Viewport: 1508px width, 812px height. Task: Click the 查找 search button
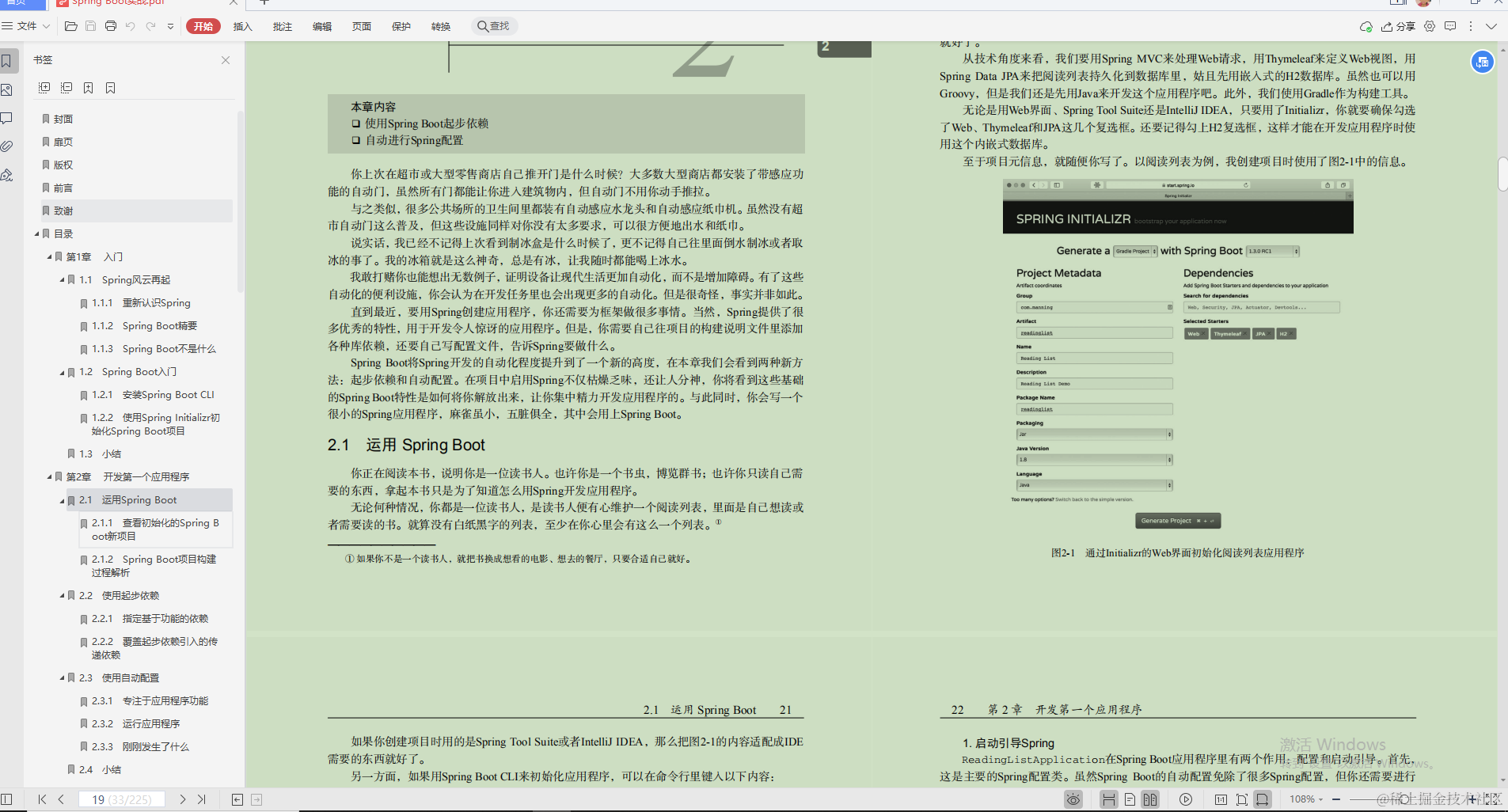tap(494, 26)
